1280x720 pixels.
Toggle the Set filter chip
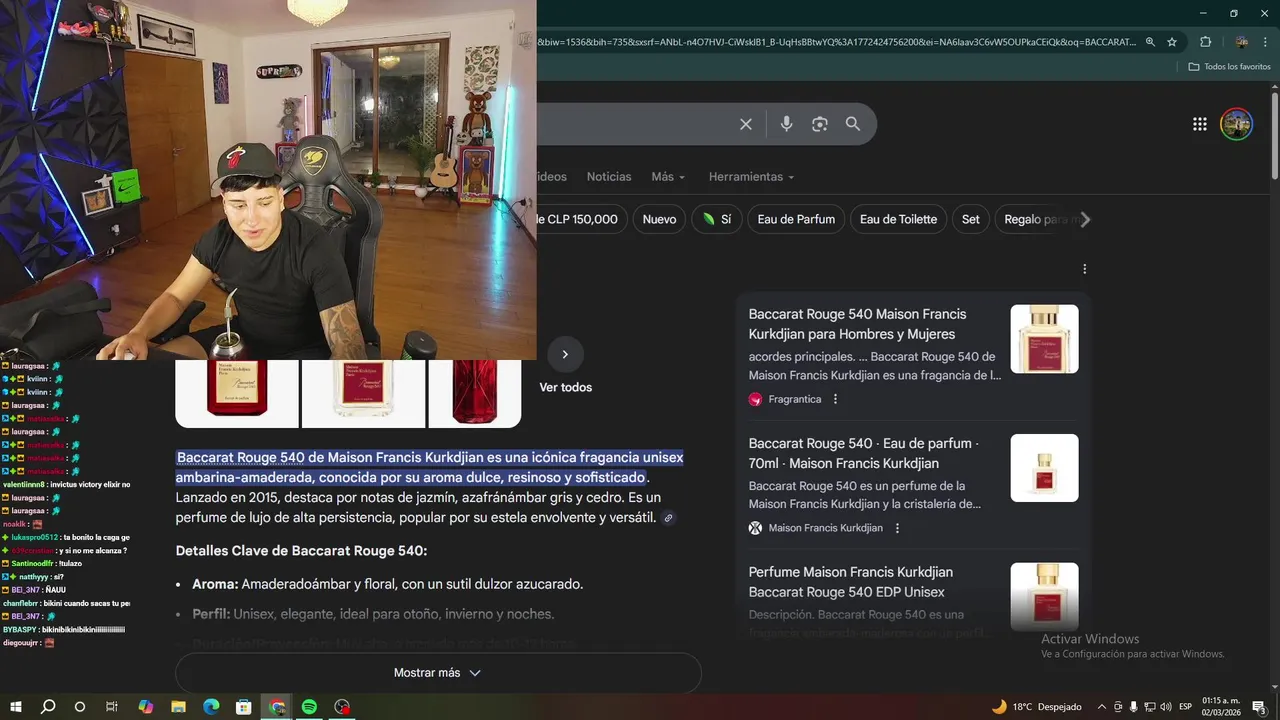click(971, 219)
